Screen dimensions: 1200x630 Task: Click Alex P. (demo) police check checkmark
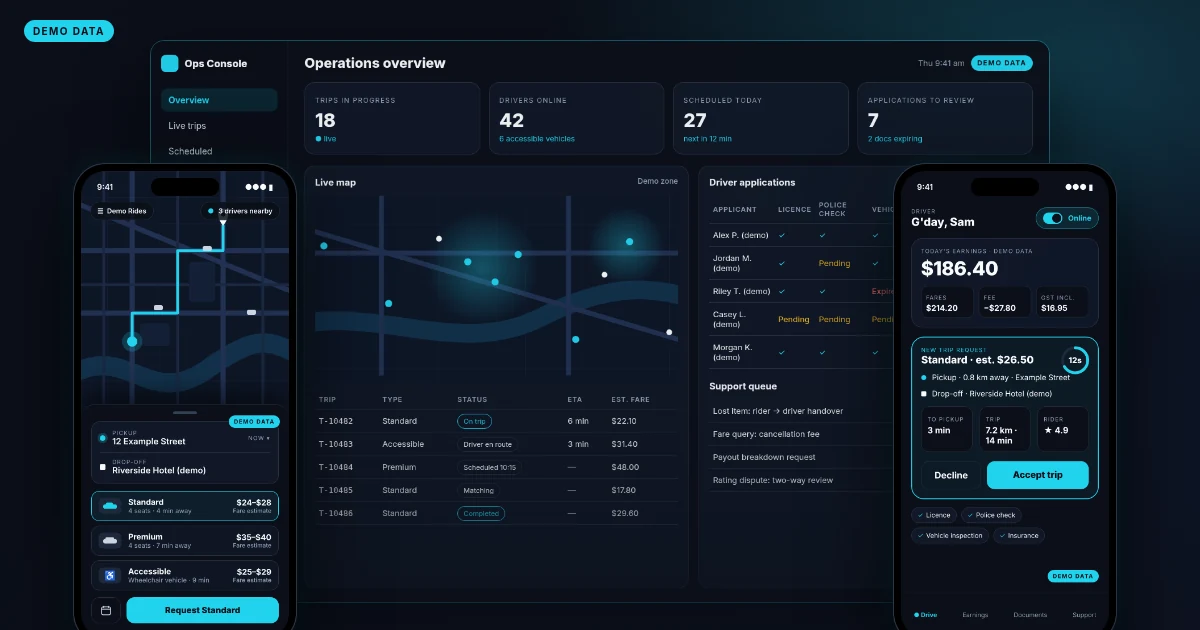tap(822, 235)
